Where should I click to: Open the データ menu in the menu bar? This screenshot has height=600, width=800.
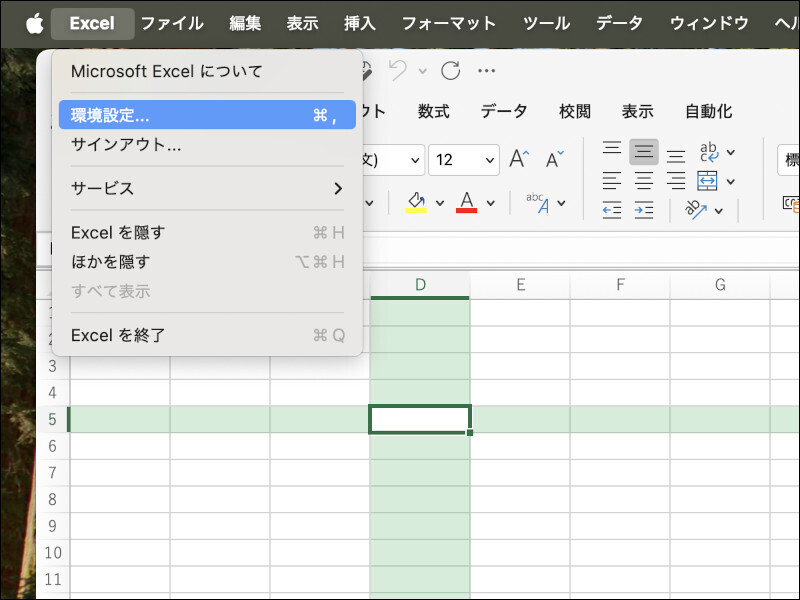click(619, 23)
